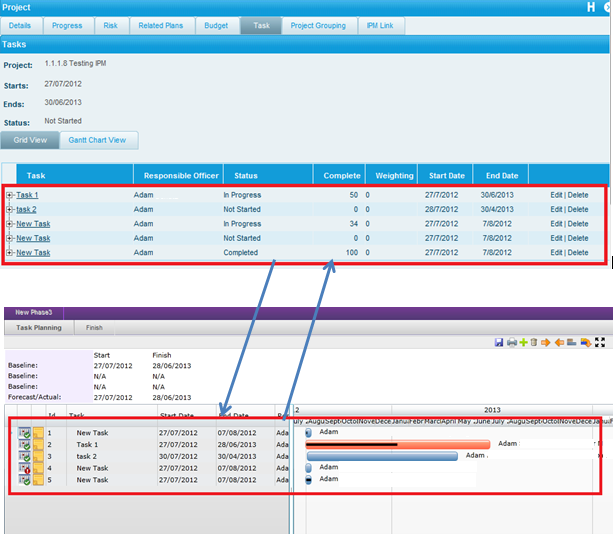
Task: Select '28/06/2013' end date in Gantt Task 1 row
Action: (237, 445)
